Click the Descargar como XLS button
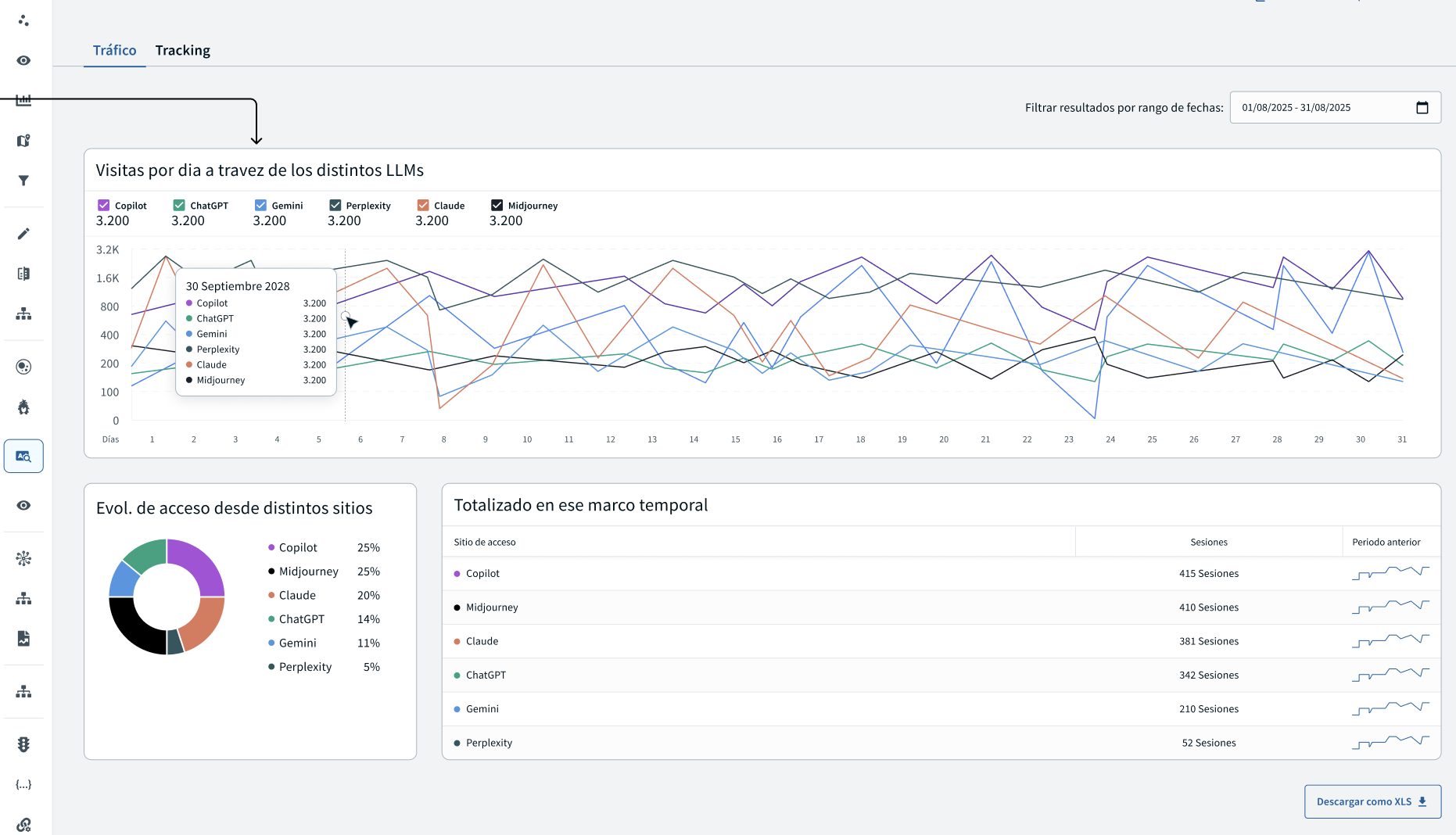 coord(1372,801)
